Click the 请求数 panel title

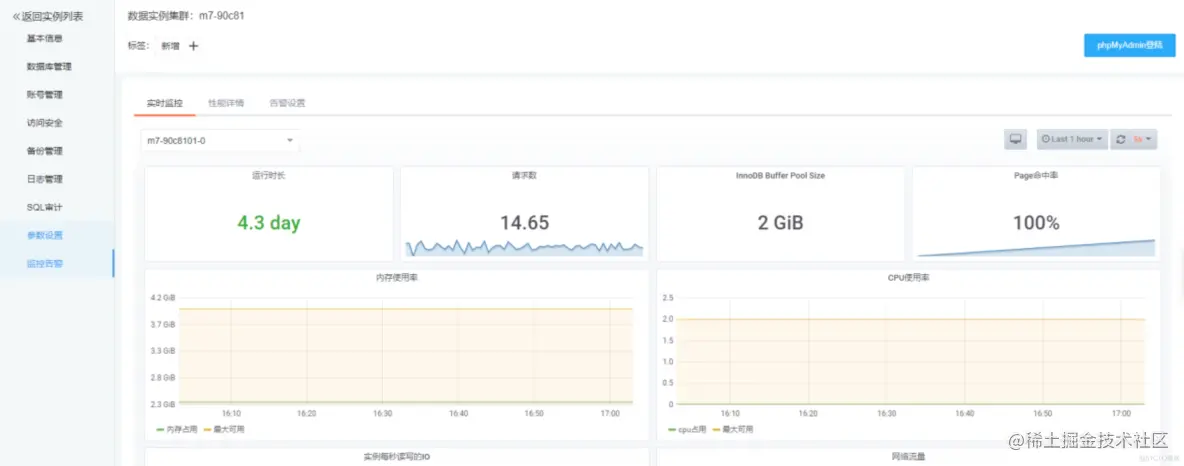524,175
